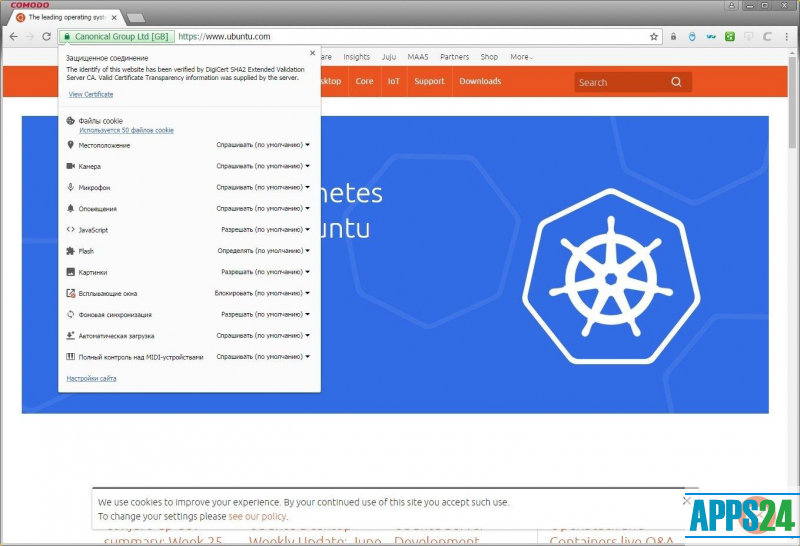The width and height of the screenshot is (800, 546).
Task: Dismiss the cookie notice banner
Action: tap(687, 501)
